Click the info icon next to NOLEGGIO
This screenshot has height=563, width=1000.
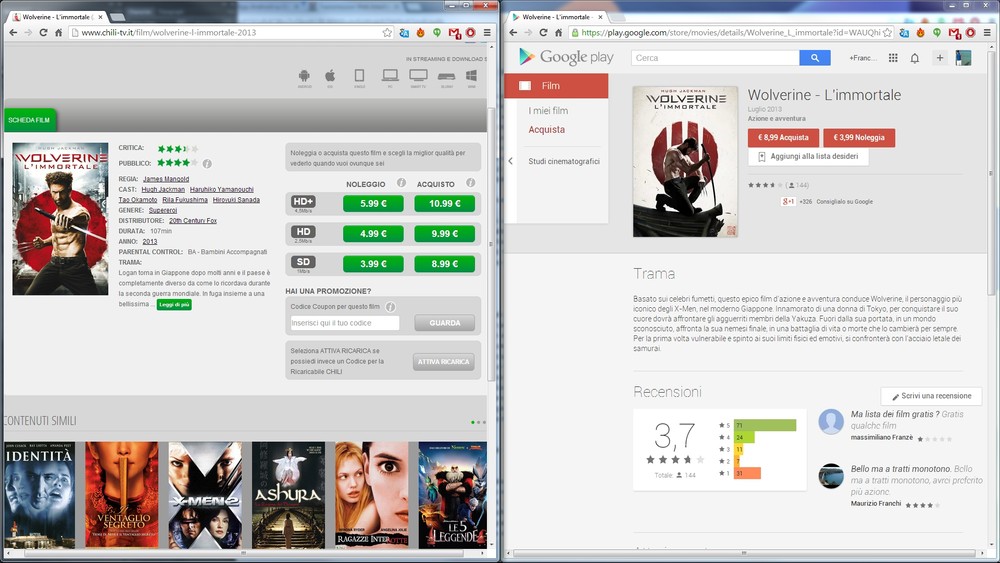(400, 184)
